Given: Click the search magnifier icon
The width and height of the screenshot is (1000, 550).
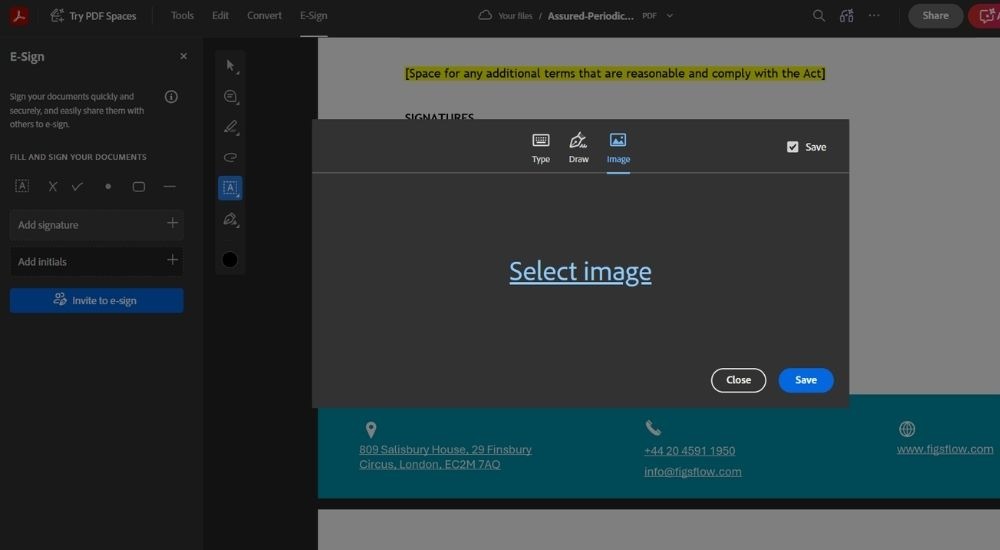Looking at the screenshot, I should tap(819, 16).
